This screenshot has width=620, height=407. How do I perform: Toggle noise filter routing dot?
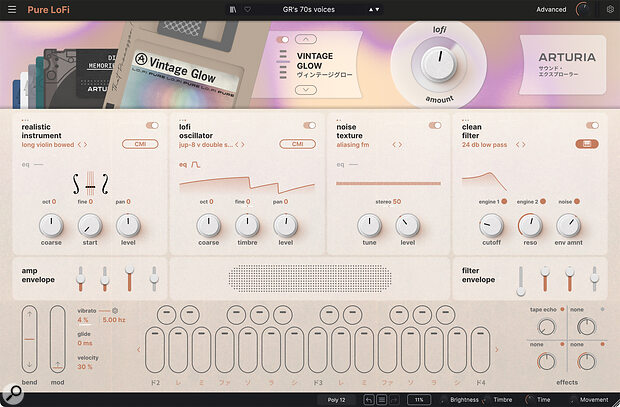[577, 201]
